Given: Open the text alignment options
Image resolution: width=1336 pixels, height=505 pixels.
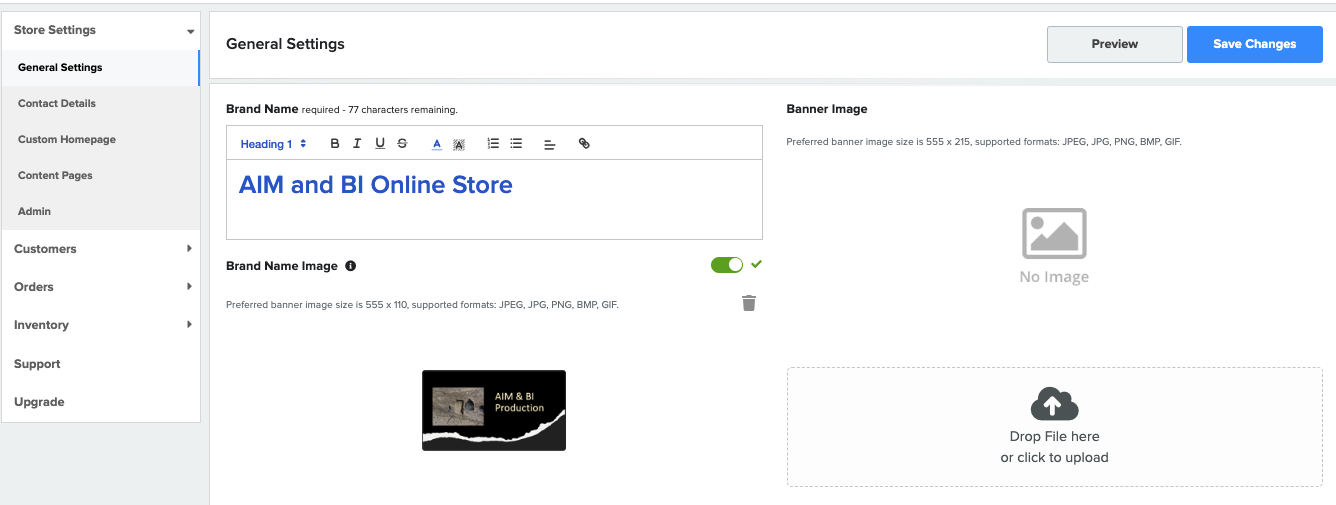Looking at the screenshot, I should click(x=550, y=144).
